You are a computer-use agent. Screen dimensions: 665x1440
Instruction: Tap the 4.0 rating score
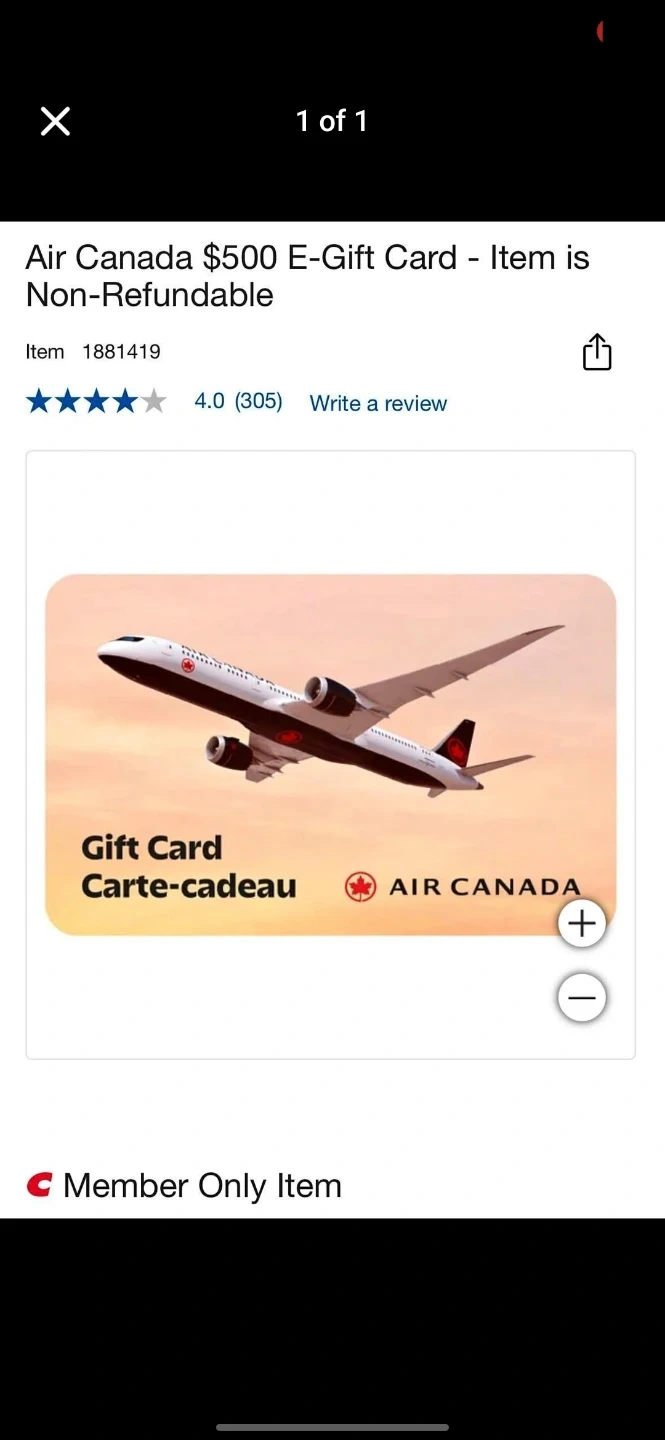(x=209, y=401)
